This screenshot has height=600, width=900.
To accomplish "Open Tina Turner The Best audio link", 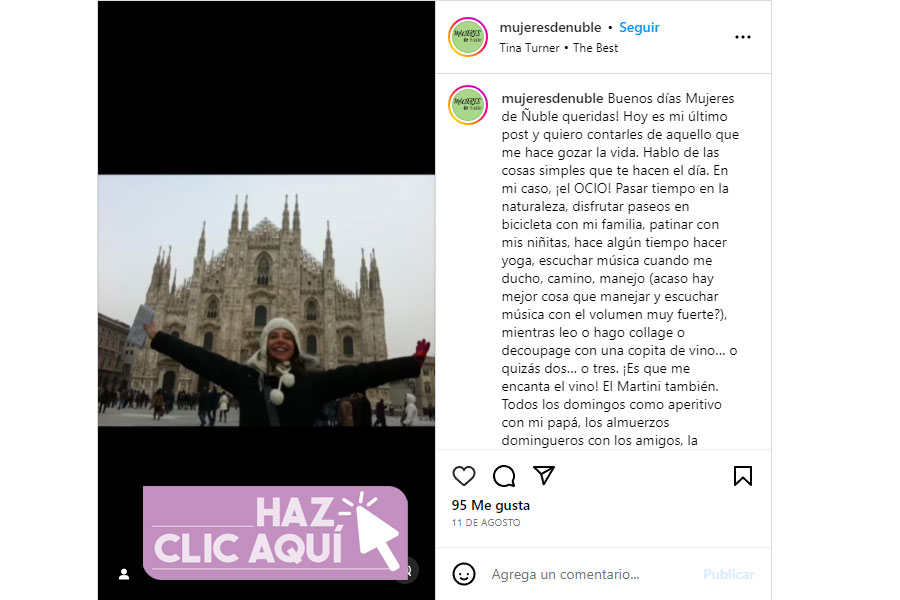I will [x=558, y=48].
